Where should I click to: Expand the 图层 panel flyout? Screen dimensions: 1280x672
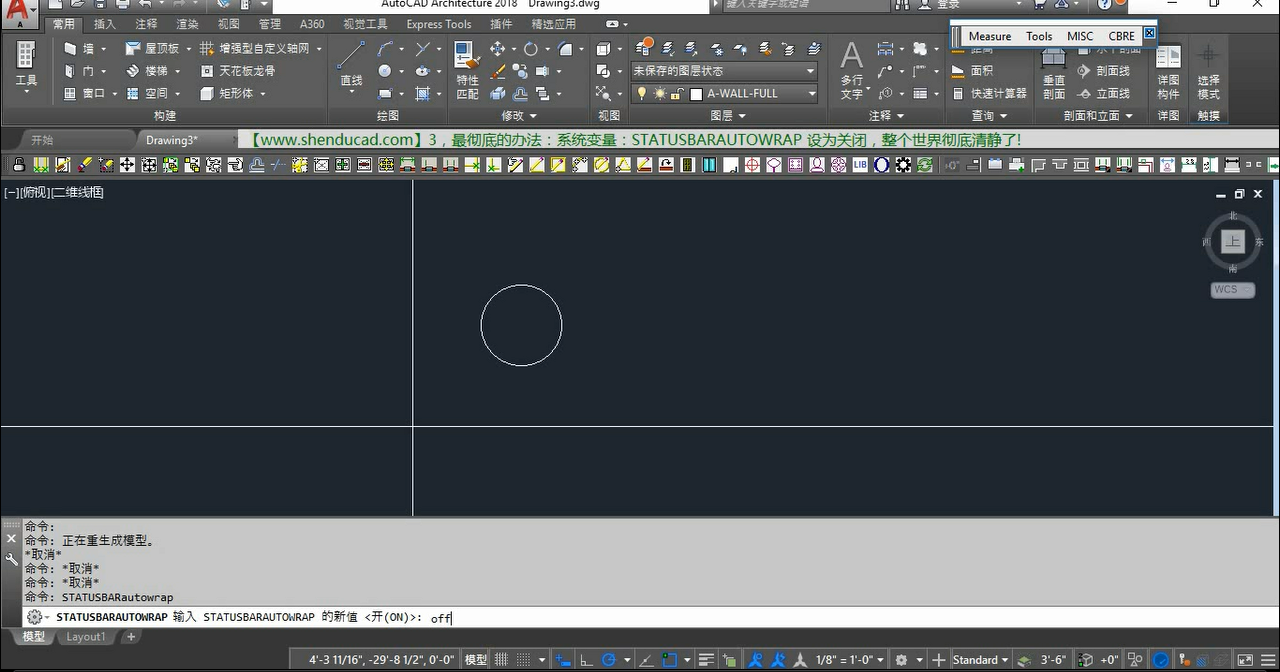727,116
